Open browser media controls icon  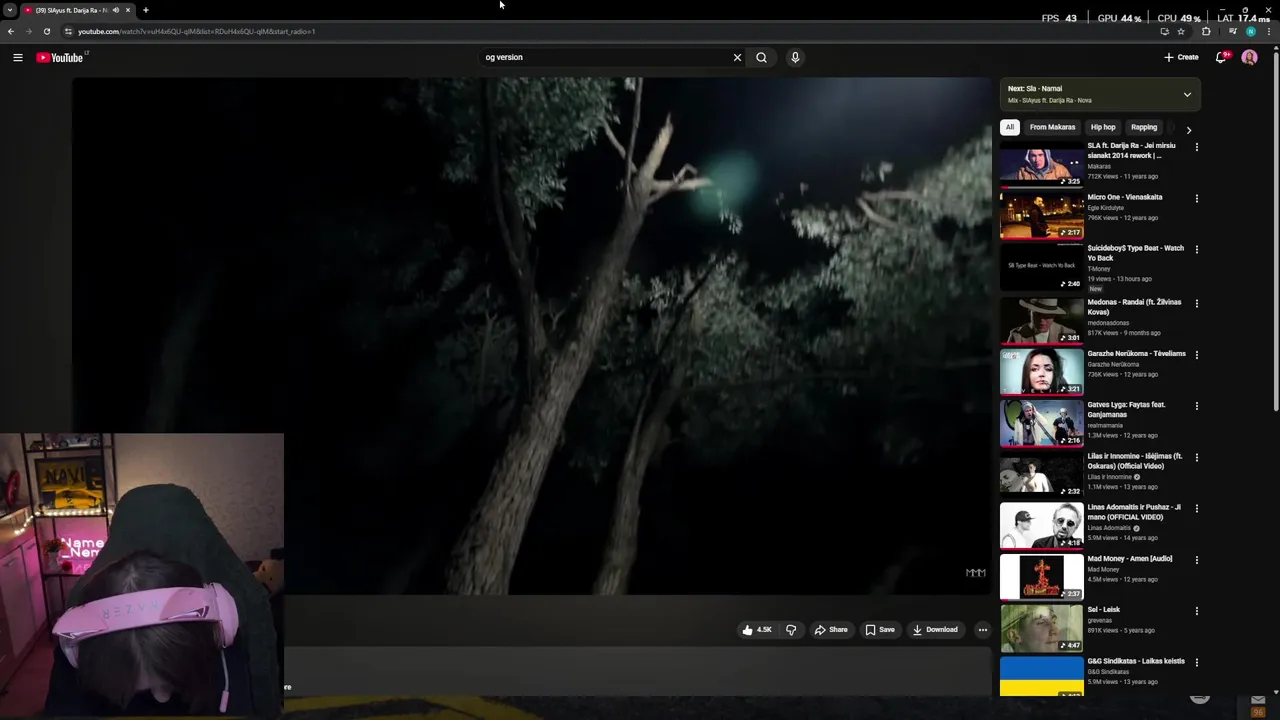(x=1232, y=31)
